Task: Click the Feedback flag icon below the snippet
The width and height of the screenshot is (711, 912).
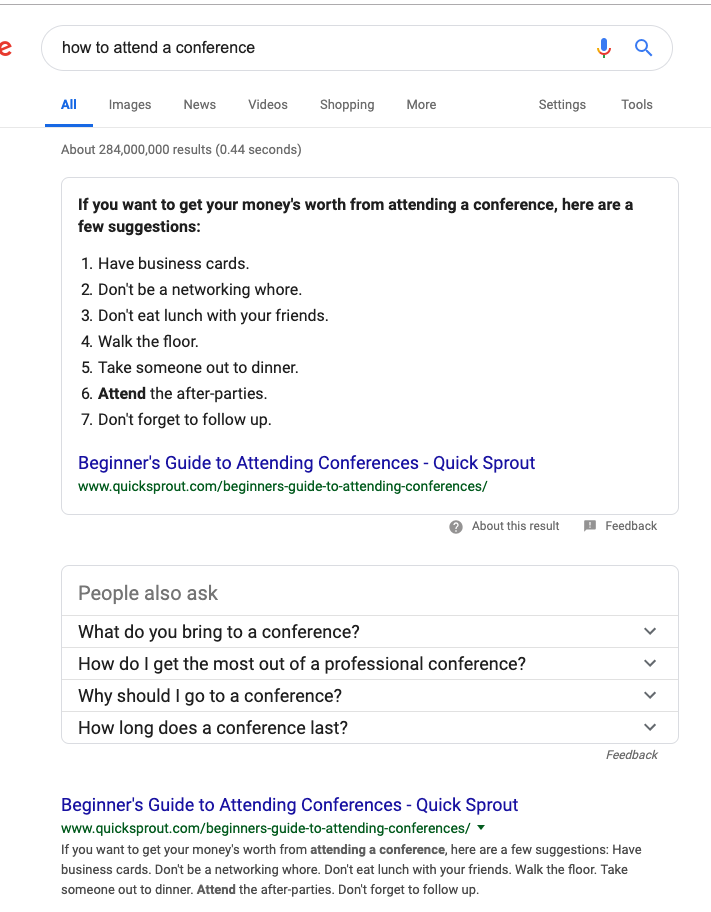Action: 590,526
